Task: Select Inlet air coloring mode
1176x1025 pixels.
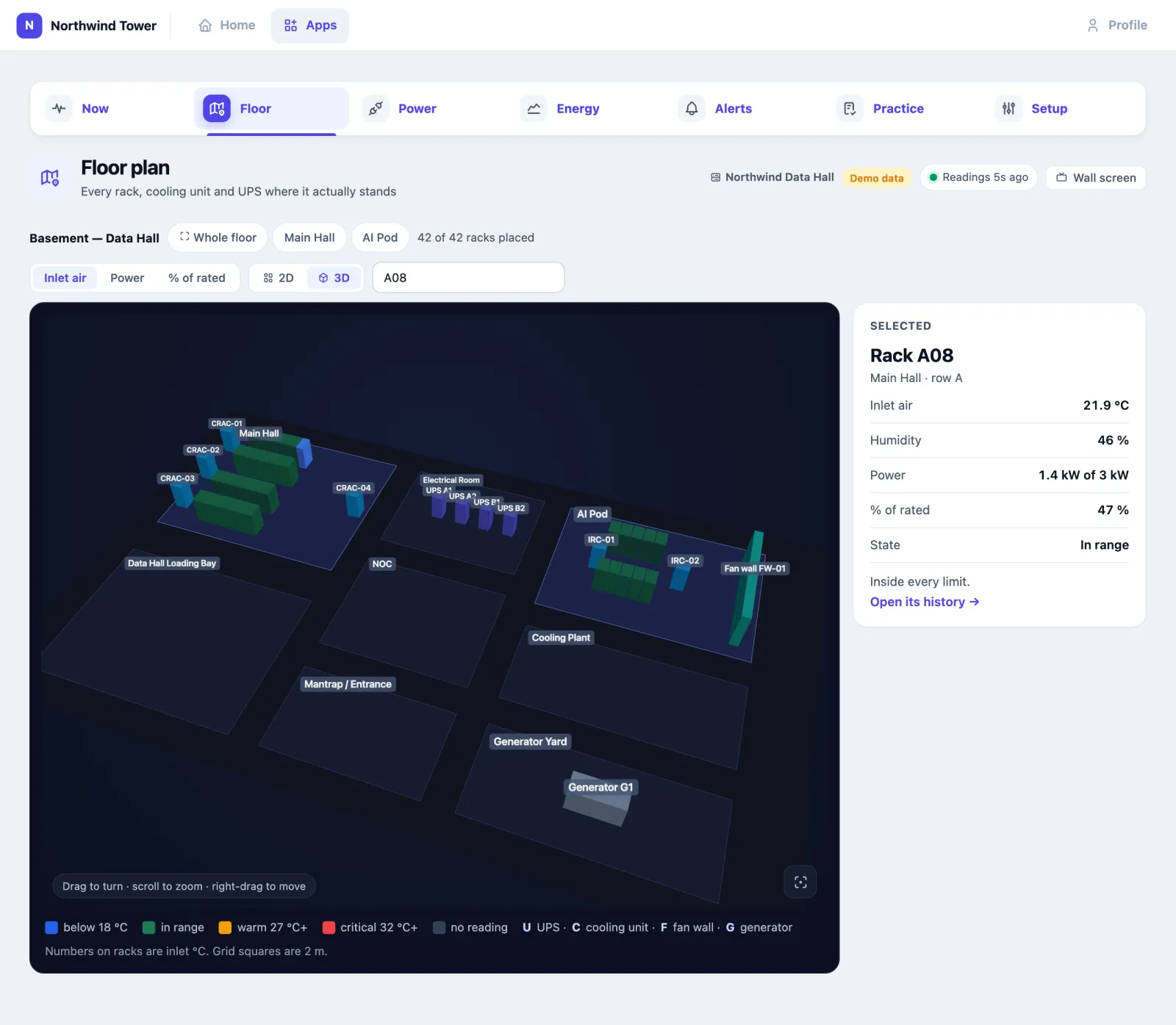Action: coord(65,278)
